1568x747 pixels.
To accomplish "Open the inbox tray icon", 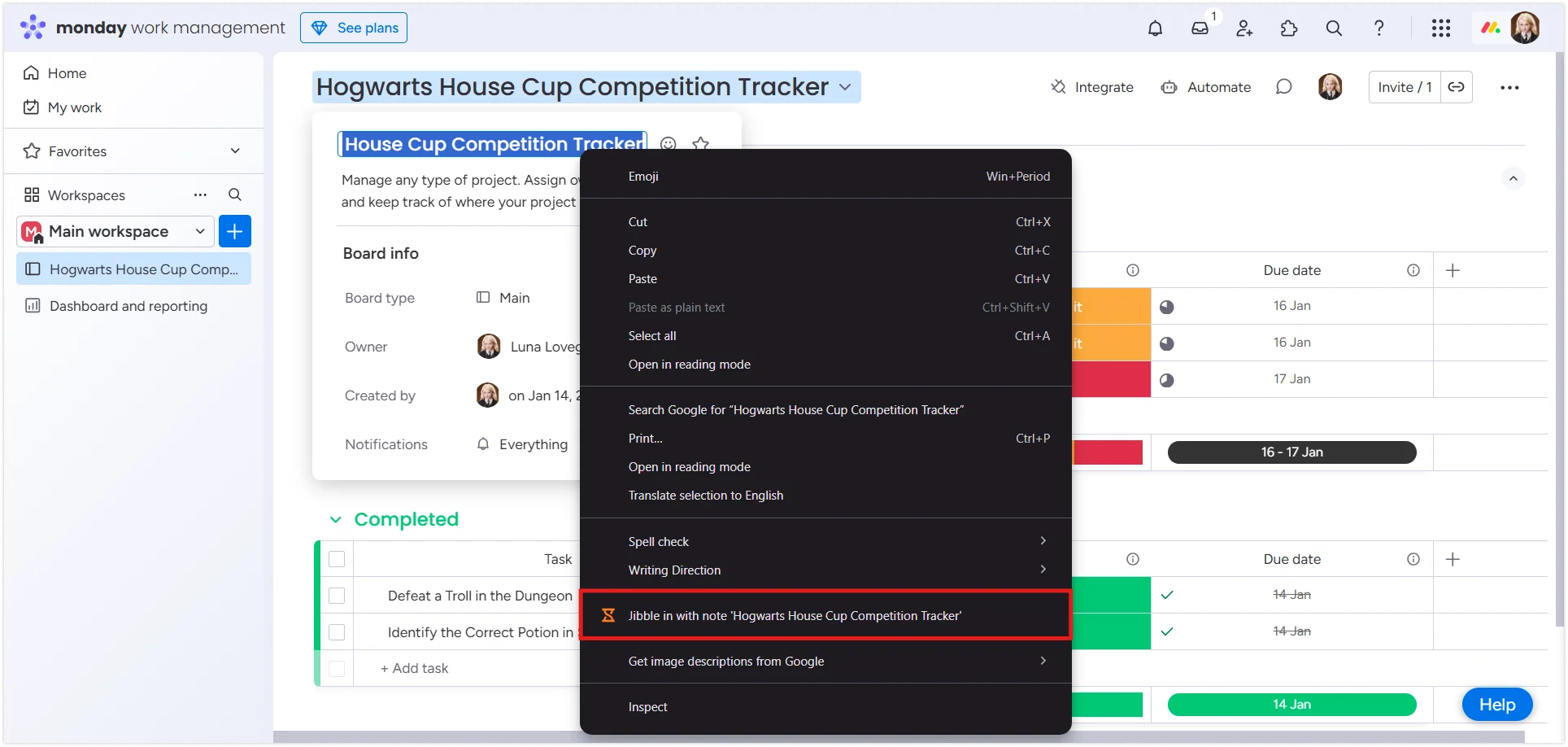I will pos(1200,28).
